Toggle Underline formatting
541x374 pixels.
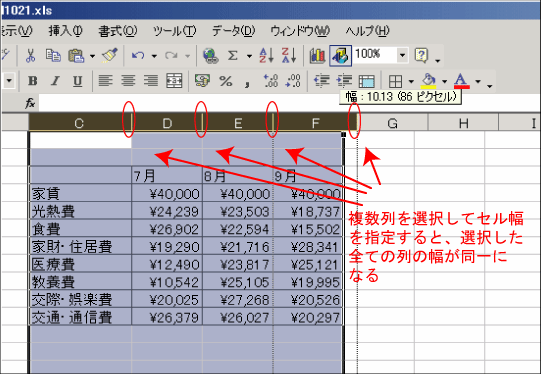click(x=78, y=81)
